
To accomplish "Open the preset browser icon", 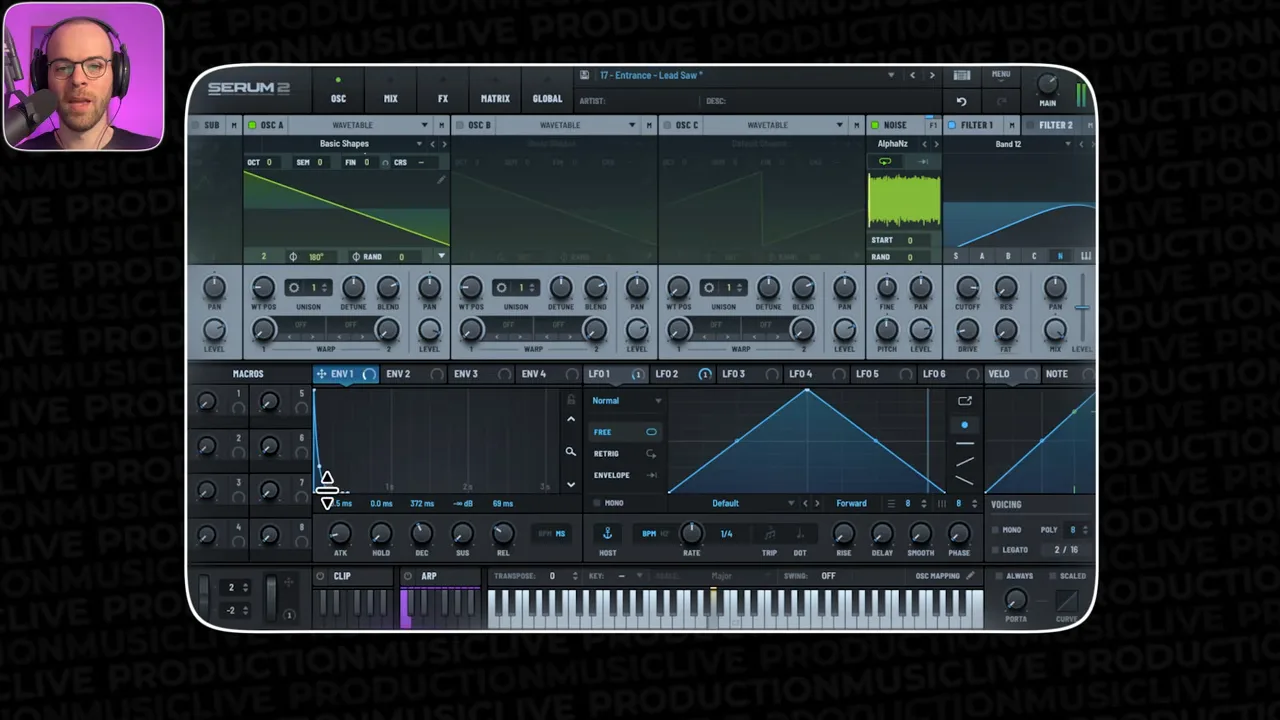I will tap(961, 75).
